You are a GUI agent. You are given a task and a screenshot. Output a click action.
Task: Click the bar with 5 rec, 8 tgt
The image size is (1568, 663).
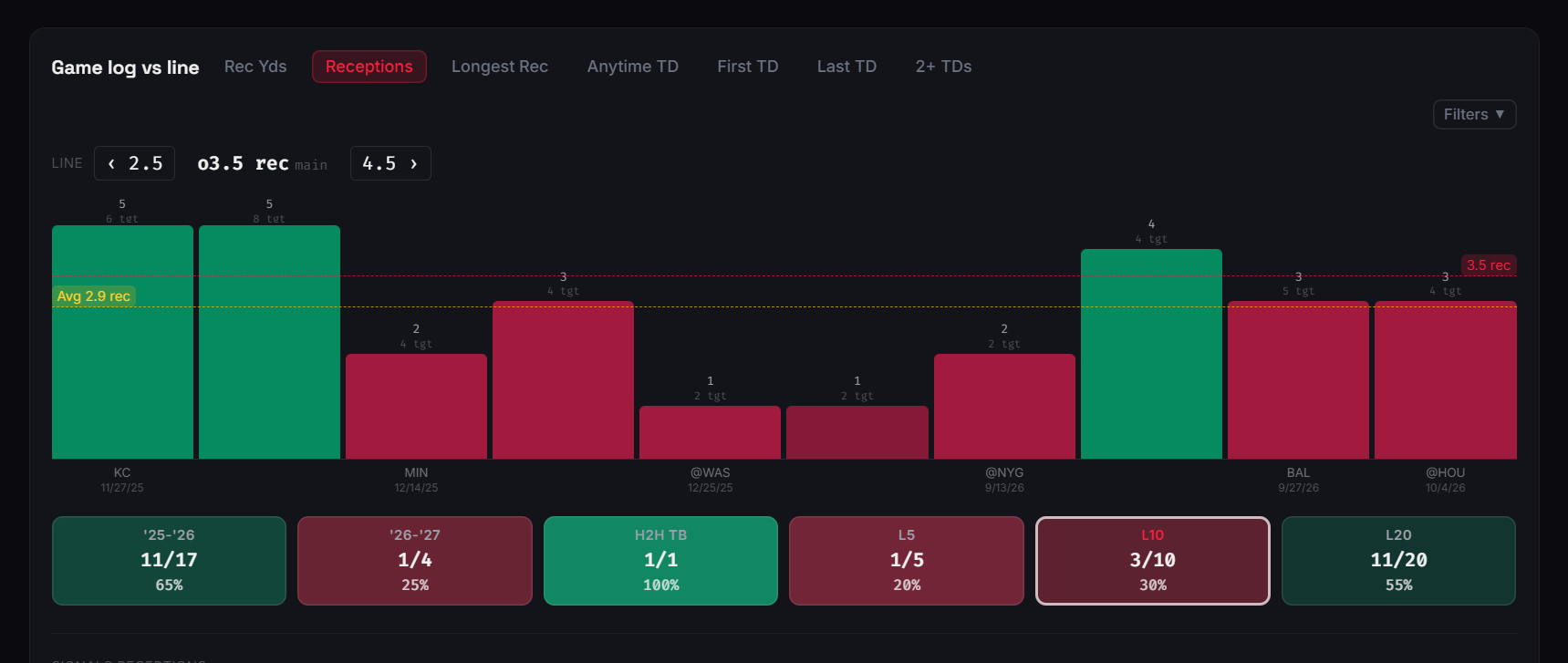[269, 342]
